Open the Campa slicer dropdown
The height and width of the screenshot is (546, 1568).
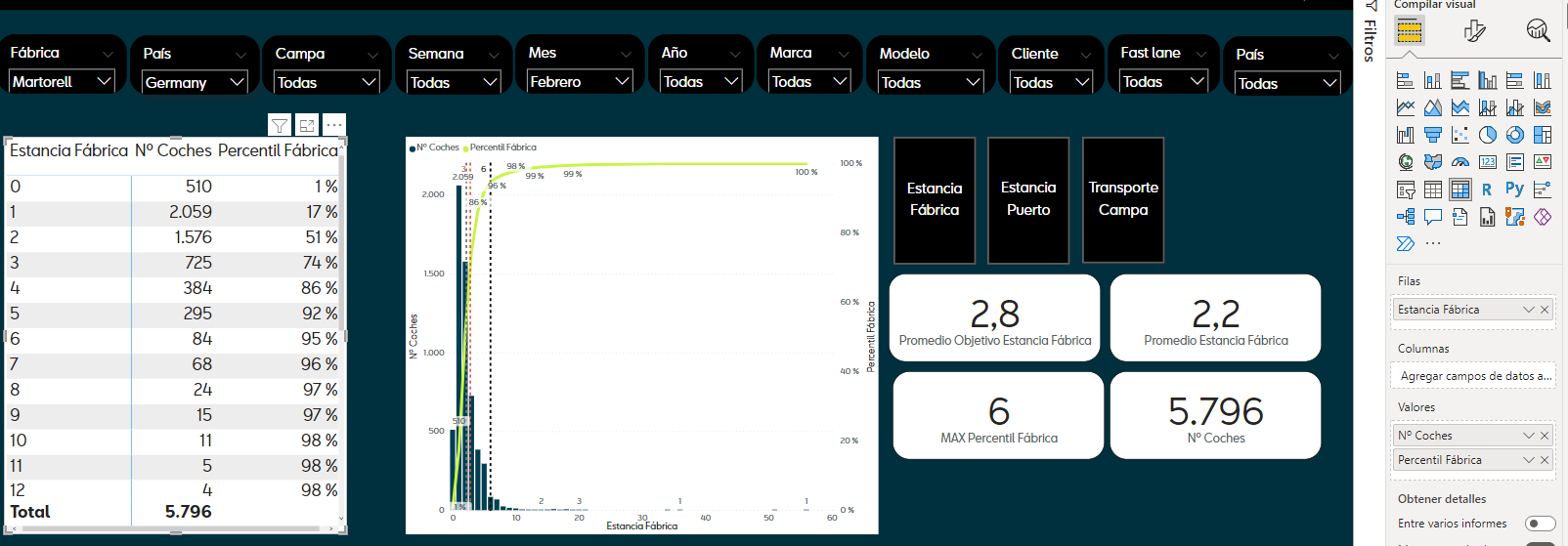(x=327, y=83)
